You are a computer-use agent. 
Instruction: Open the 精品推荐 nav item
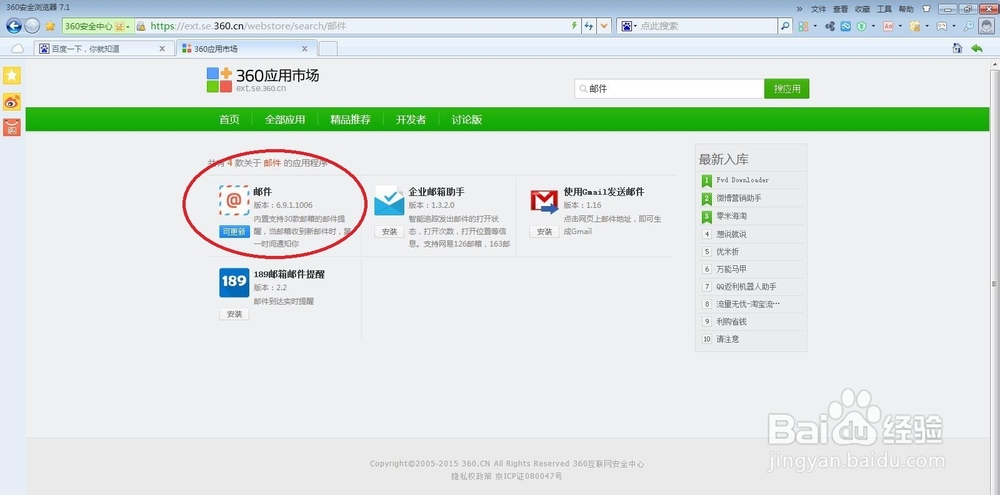click(x=350, y=119)
